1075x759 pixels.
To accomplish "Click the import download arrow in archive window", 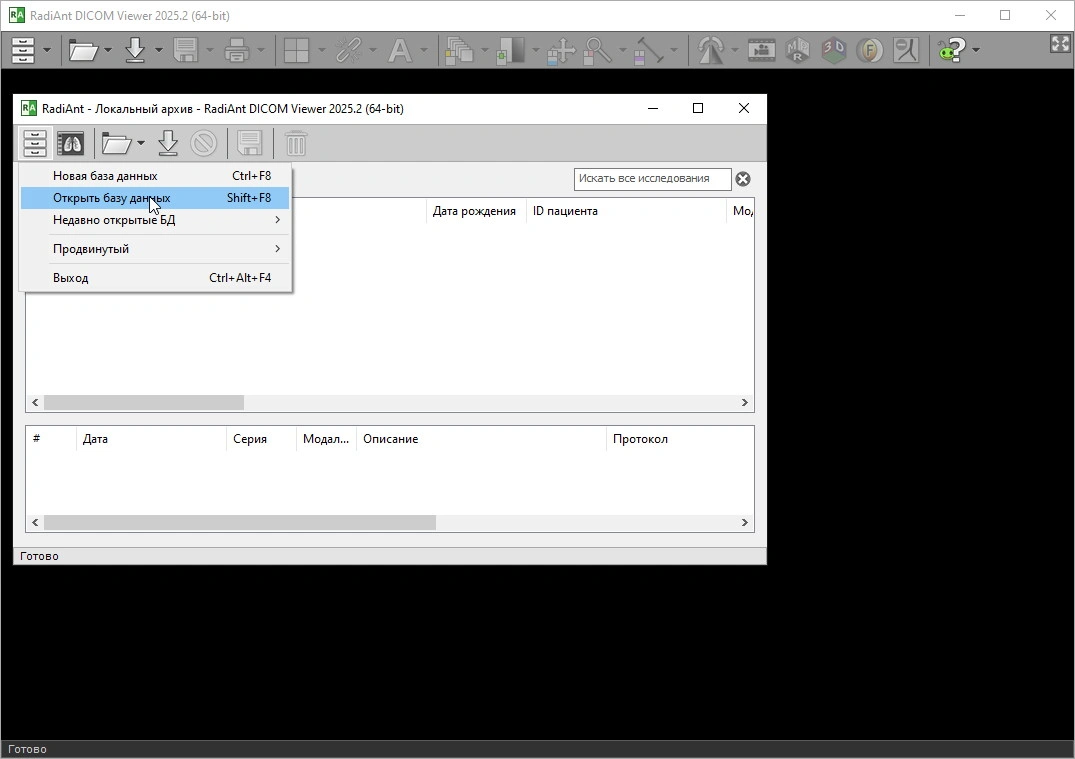I will coord(168,143).
